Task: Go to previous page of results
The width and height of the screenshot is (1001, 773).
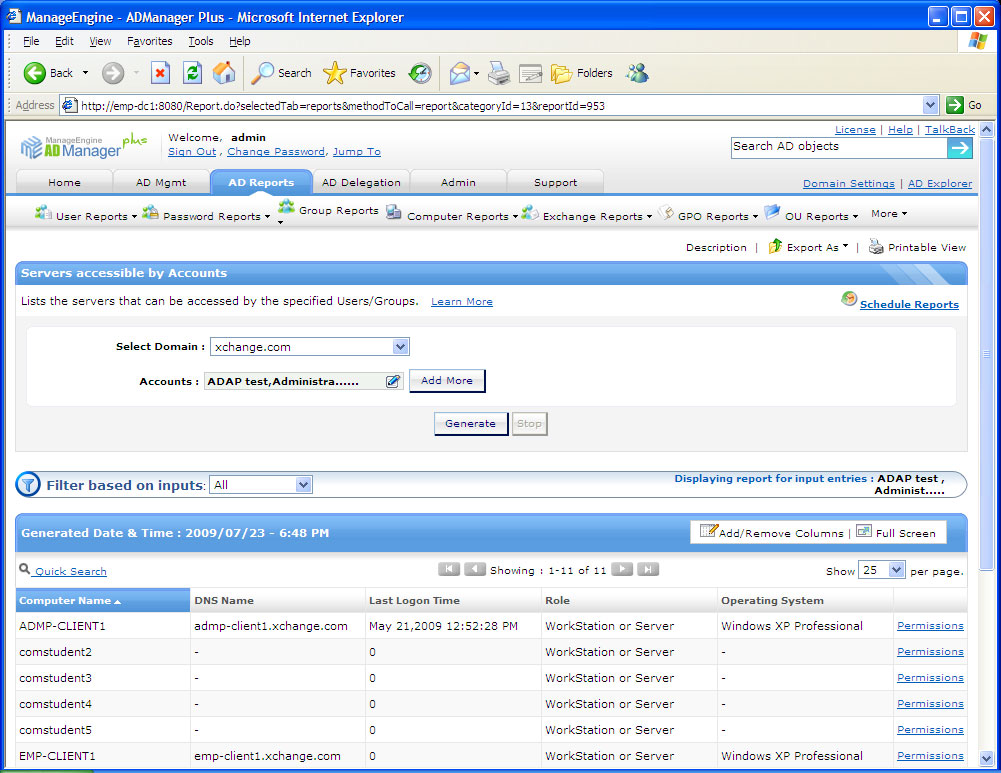Action: click(x=474, y=569)
